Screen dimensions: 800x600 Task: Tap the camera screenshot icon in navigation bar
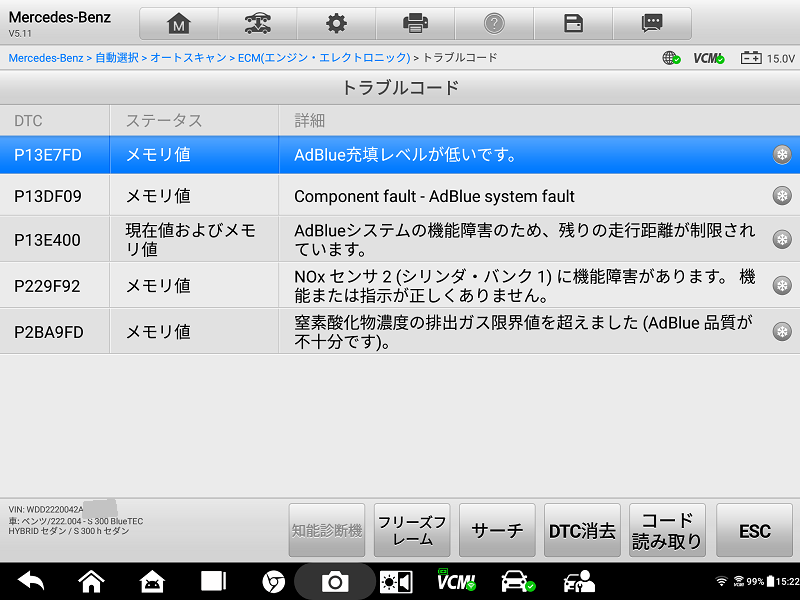(x=334, y=581)
